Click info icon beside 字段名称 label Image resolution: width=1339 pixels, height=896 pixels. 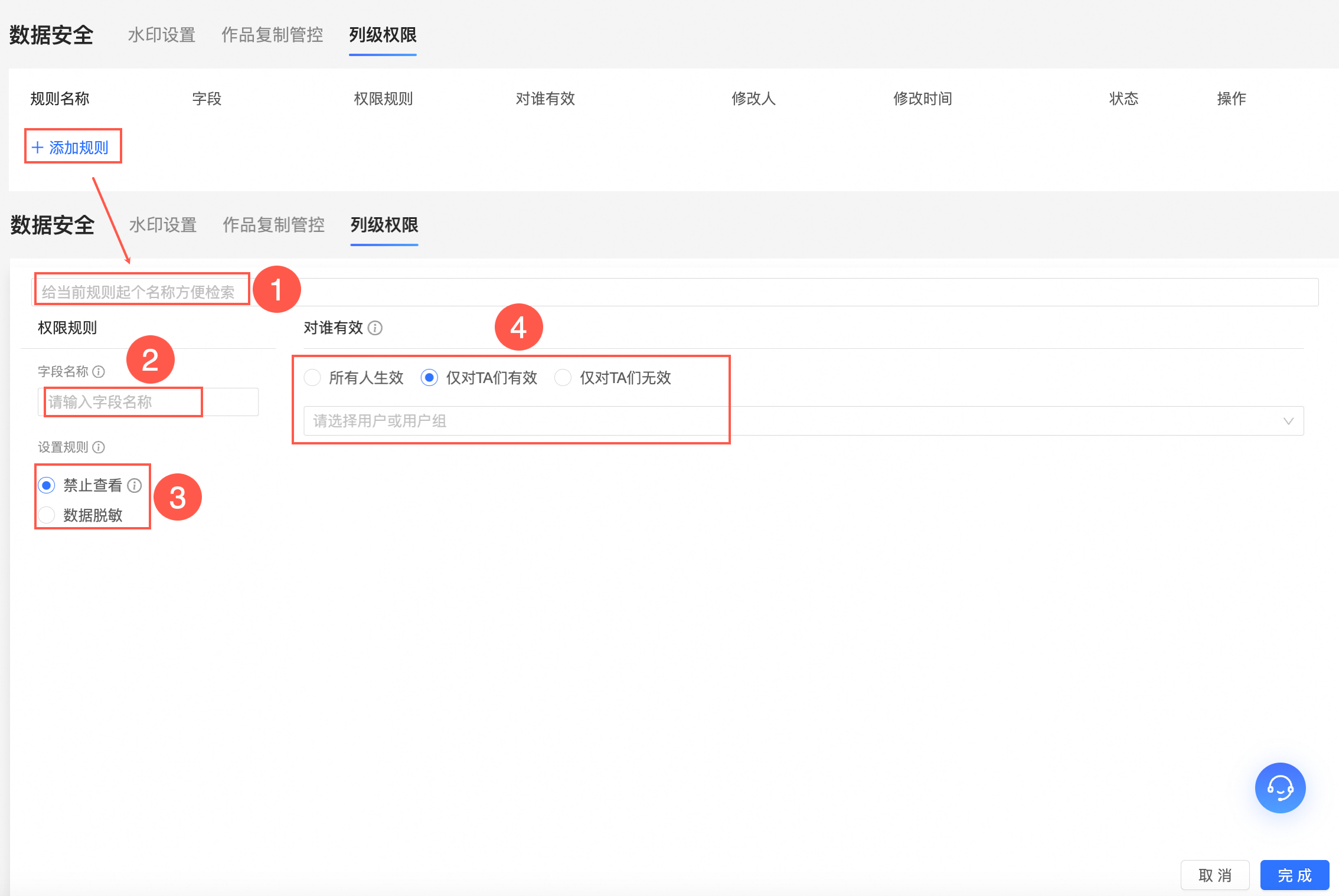click(x=99, y=371)
